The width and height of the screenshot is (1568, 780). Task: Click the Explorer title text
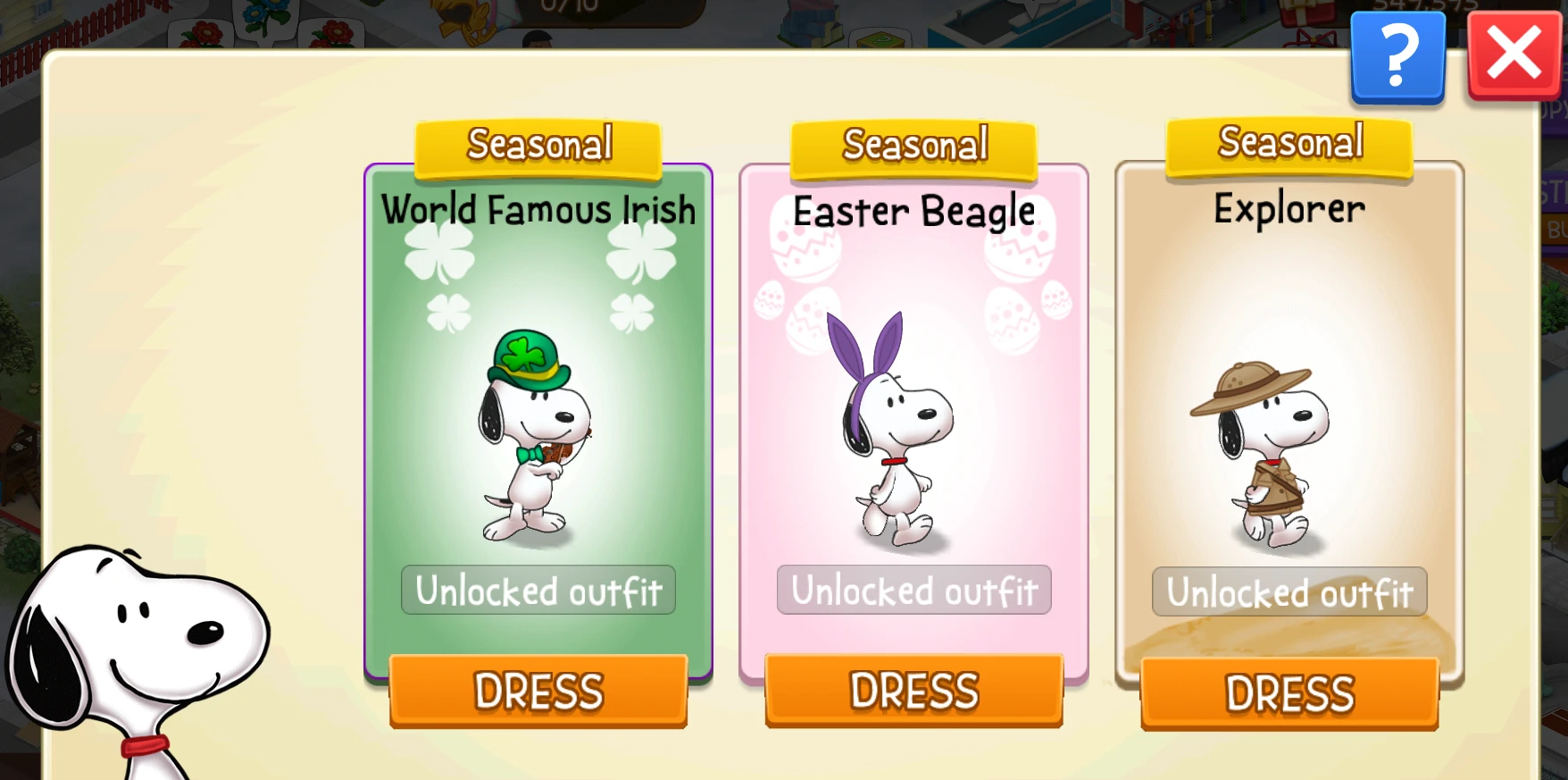click(x=1289, y=210)
